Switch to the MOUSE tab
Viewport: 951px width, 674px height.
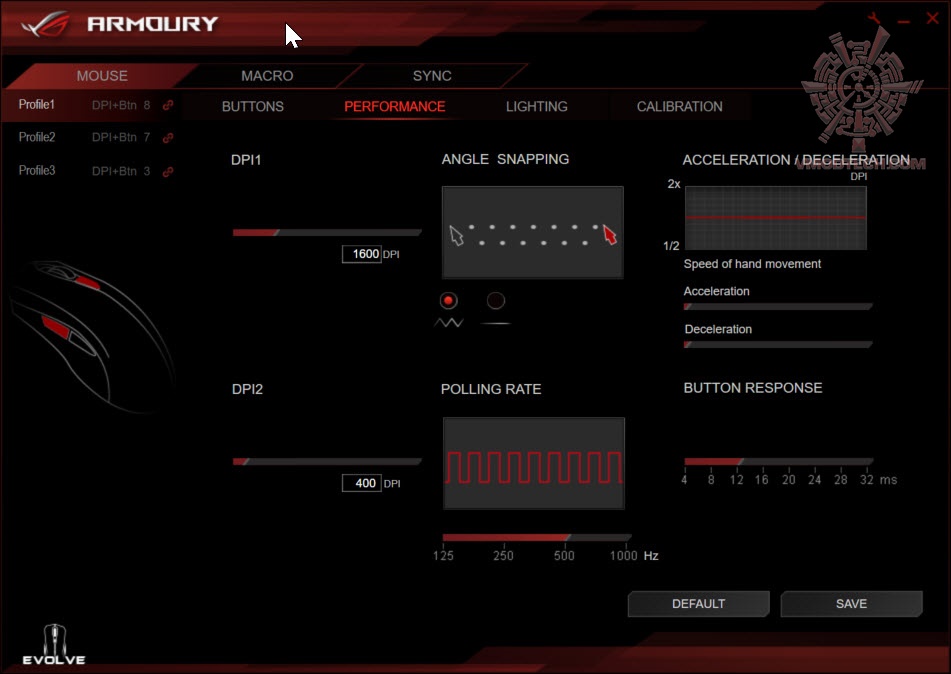point(102,76)
